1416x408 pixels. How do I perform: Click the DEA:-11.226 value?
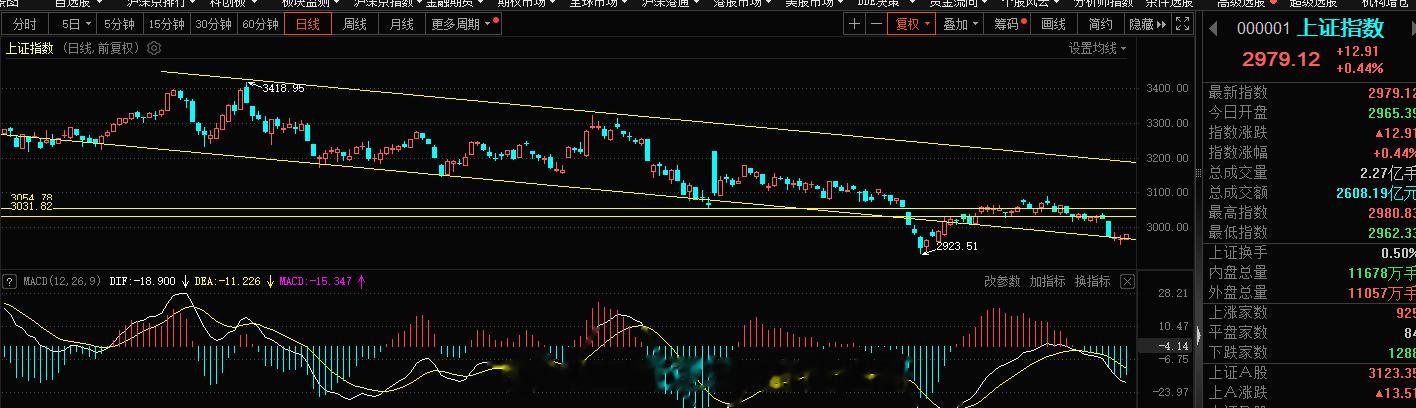[226, 282]
